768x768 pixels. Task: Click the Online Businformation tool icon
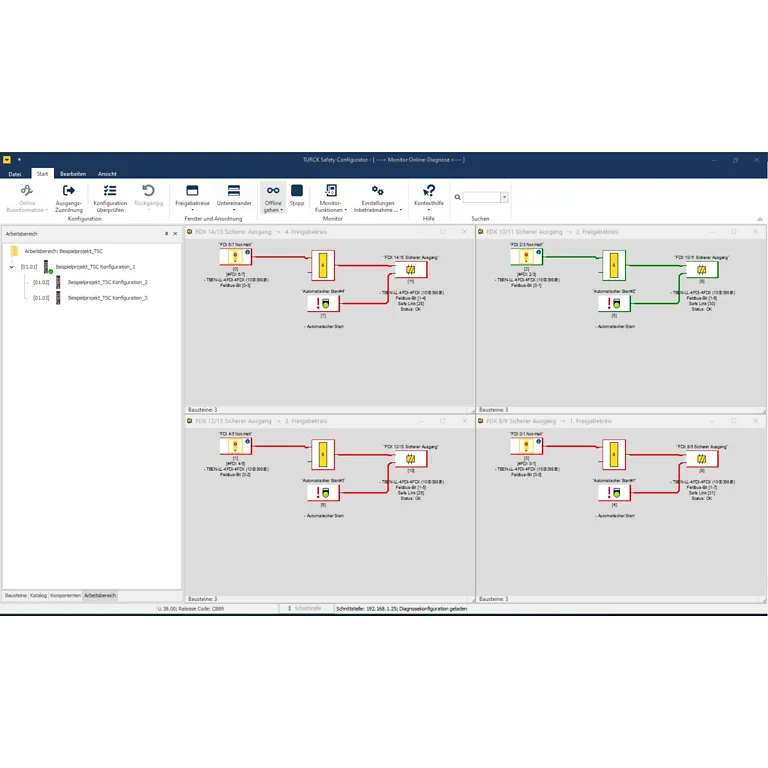26,191
